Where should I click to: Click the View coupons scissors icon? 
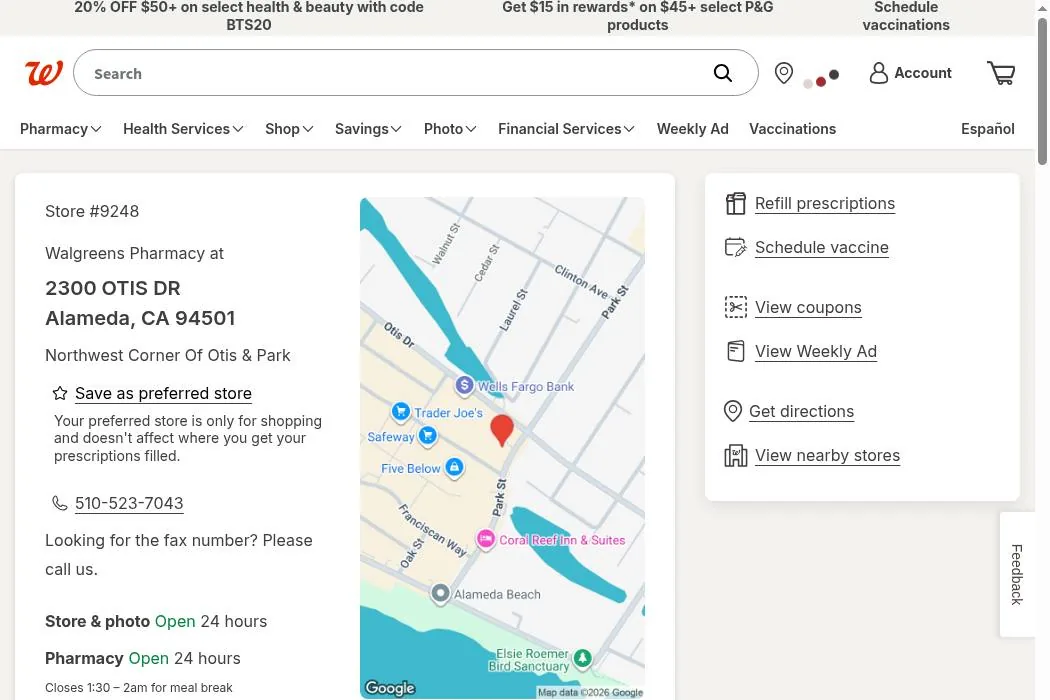[735, 307]
